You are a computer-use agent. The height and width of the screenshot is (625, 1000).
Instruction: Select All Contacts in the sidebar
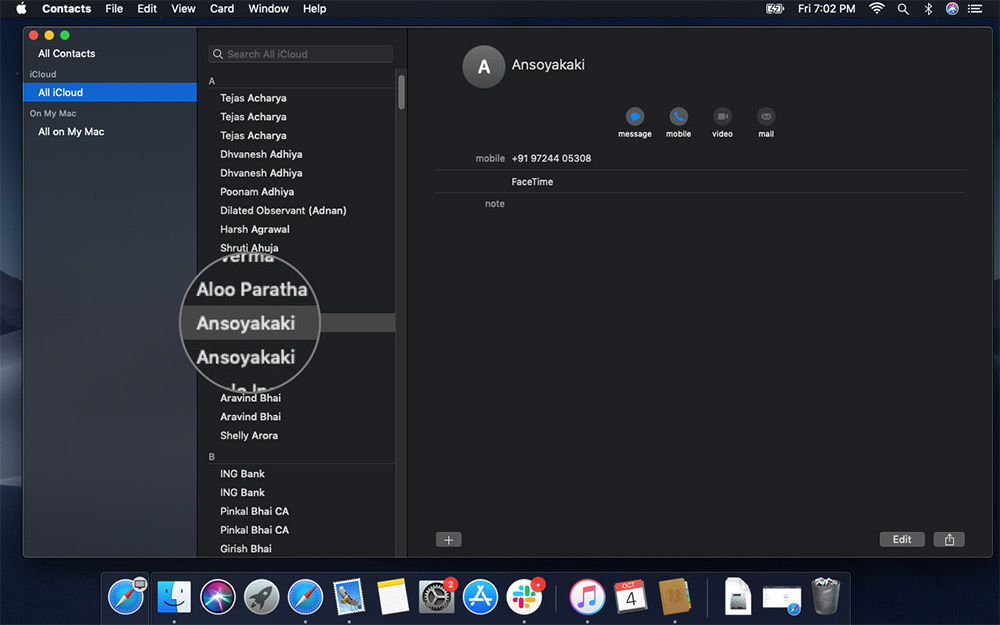(x=67, y=53)
